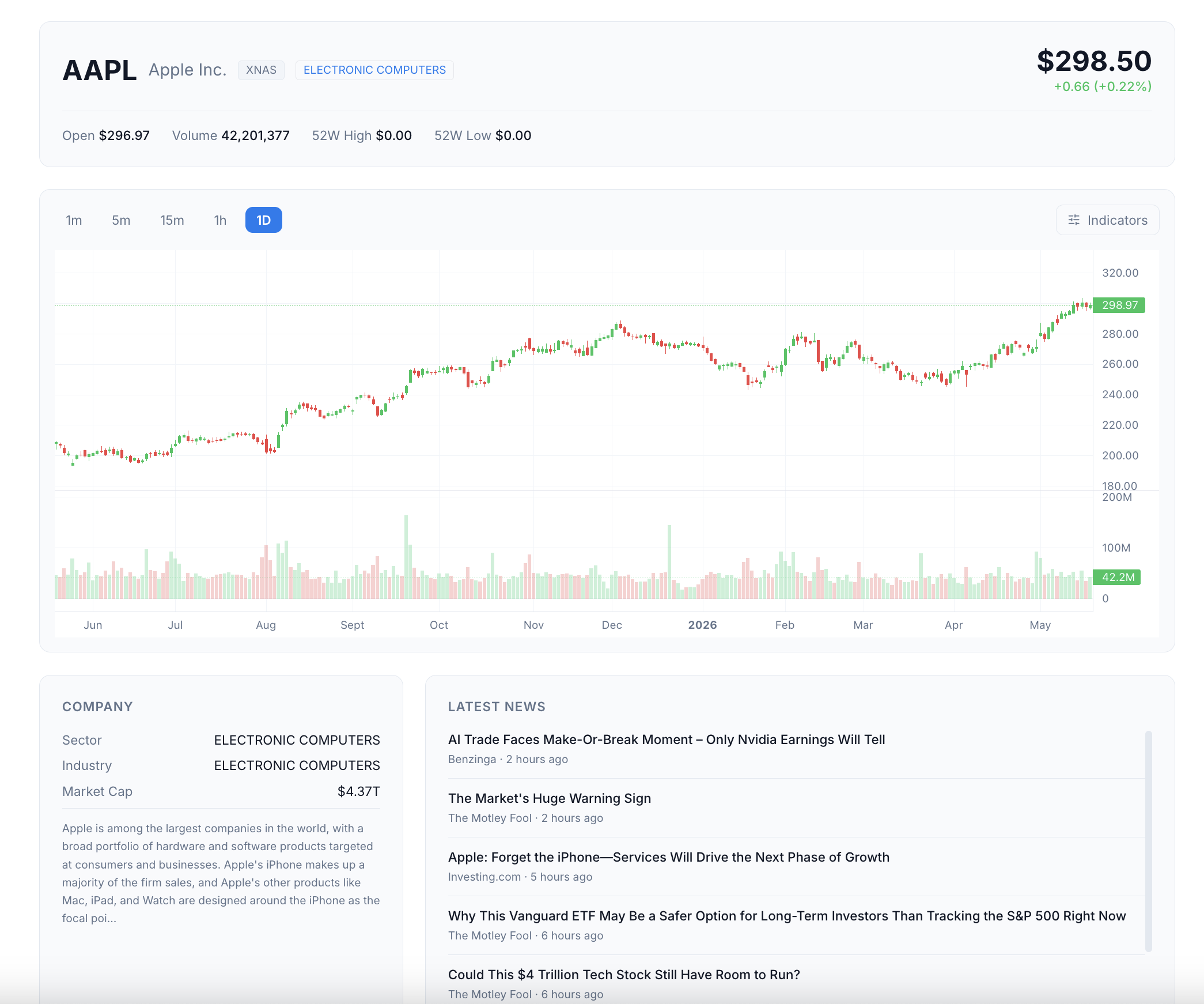Switch chart to 5m interval
This screenshot has width=1204, height=1004.
pos(121,220)
